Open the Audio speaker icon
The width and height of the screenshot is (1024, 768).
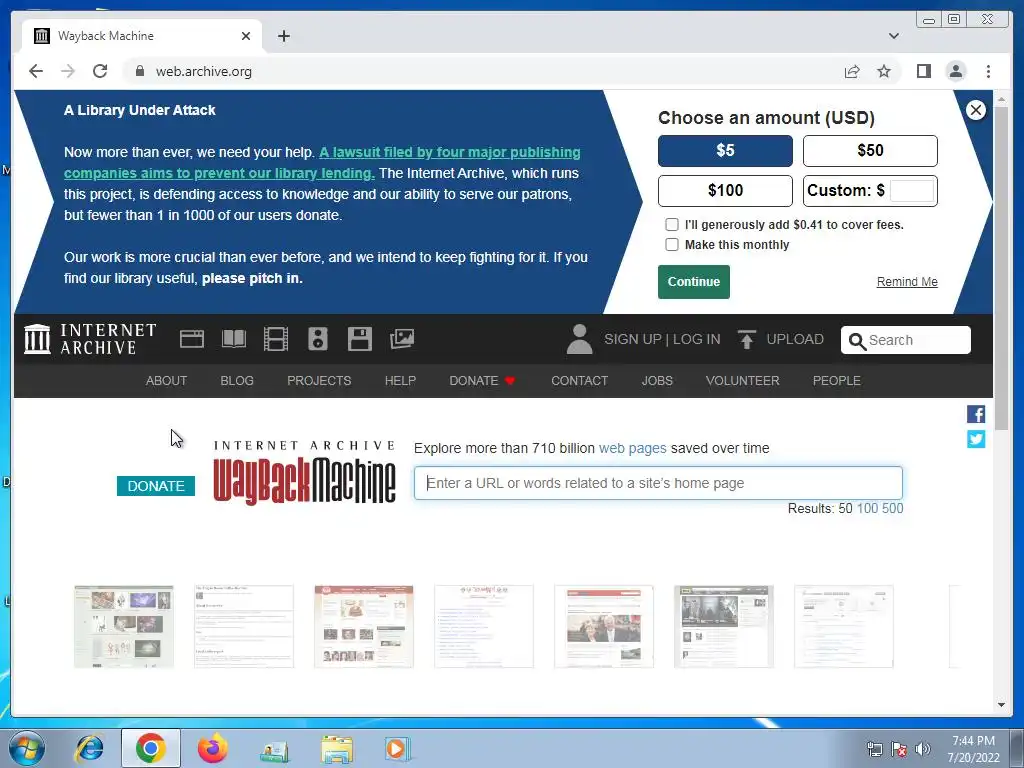pos(317,339)
